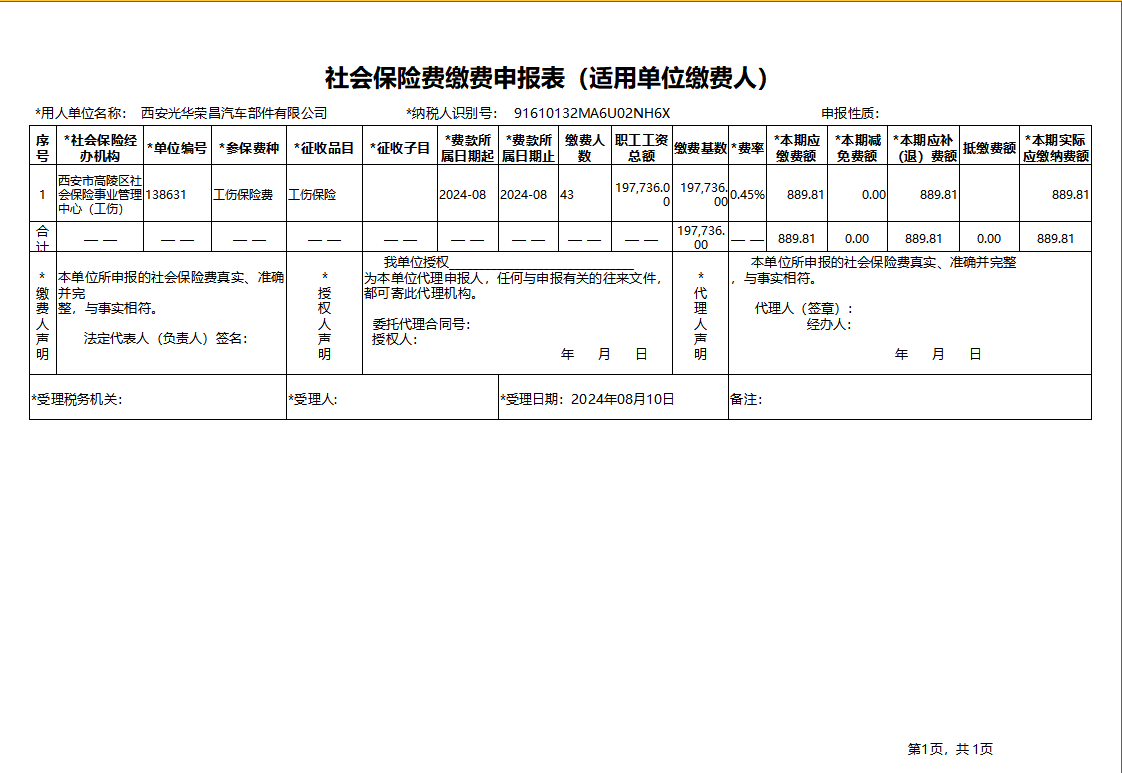Select the 抵缴费额 column header
Viewport: 1122px width, 773px height.
point(989,147)
